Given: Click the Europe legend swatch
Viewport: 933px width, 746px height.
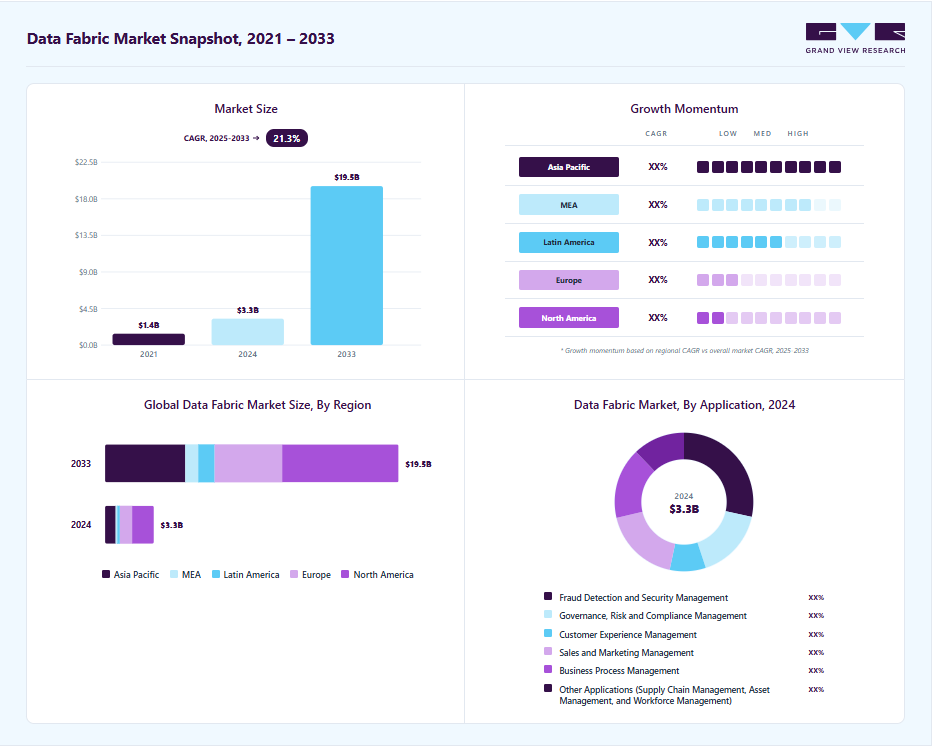Looking at the screenshot, I should (294, 574).
